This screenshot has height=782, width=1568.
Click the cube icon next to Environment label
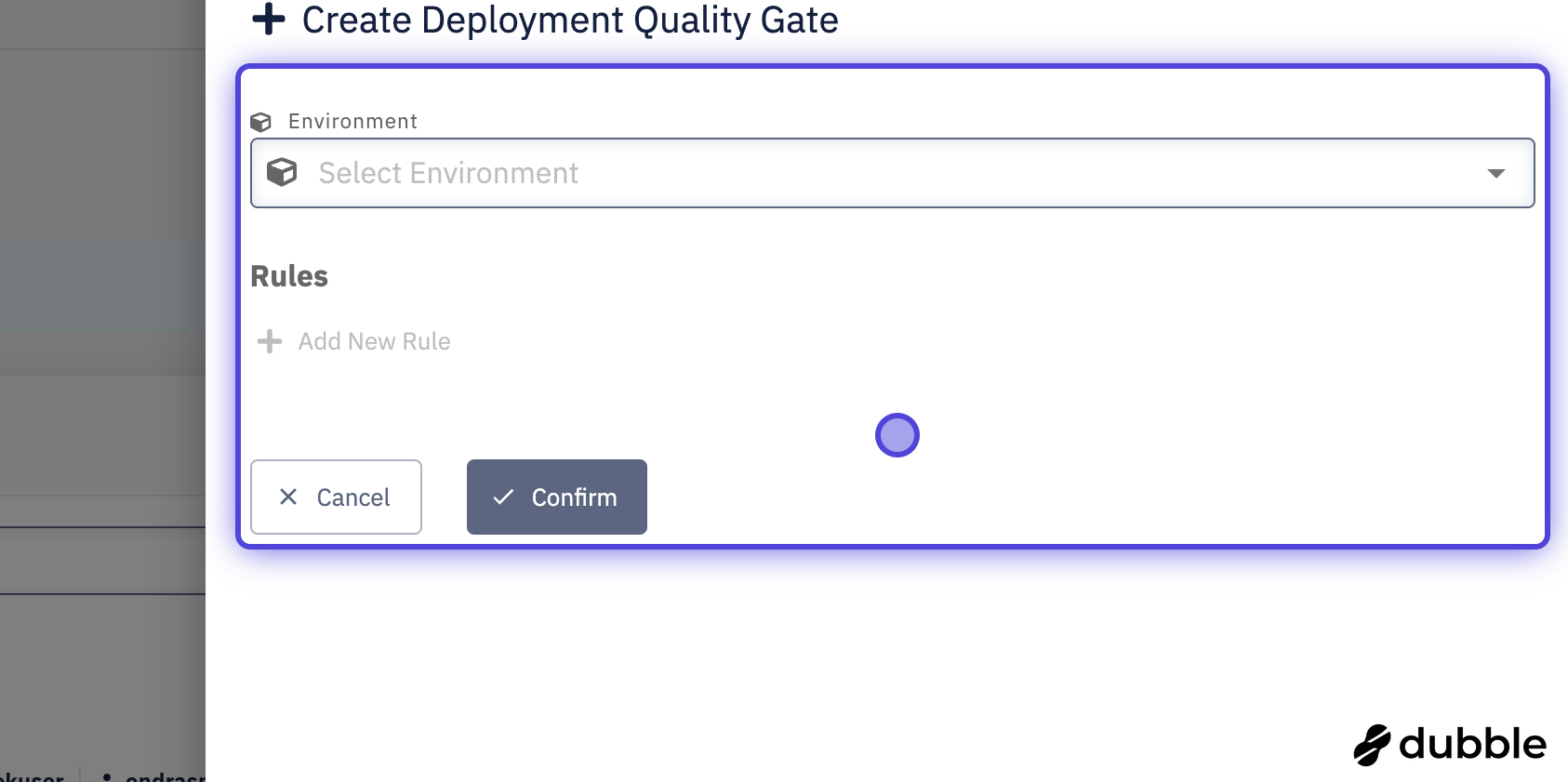point(261,122)
